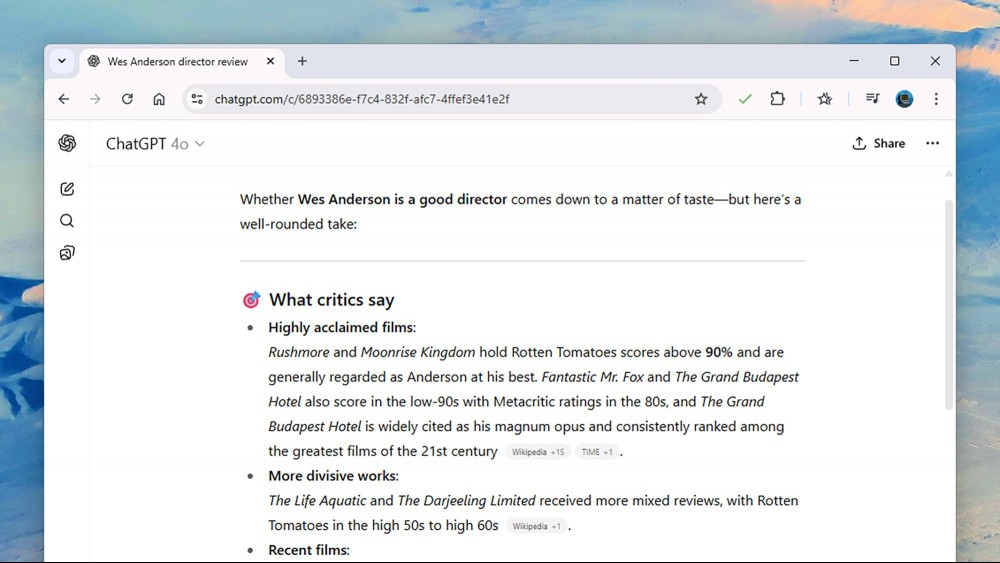Click the page vertical scrollbar thumb
The image size is (1000, 563).
(948, 304)
